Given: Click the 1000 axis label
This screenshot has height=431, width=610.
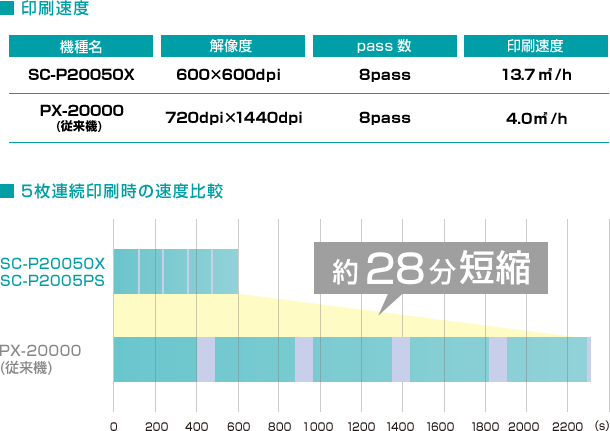Looking at the screenshot, I should (x=319, y=426).
